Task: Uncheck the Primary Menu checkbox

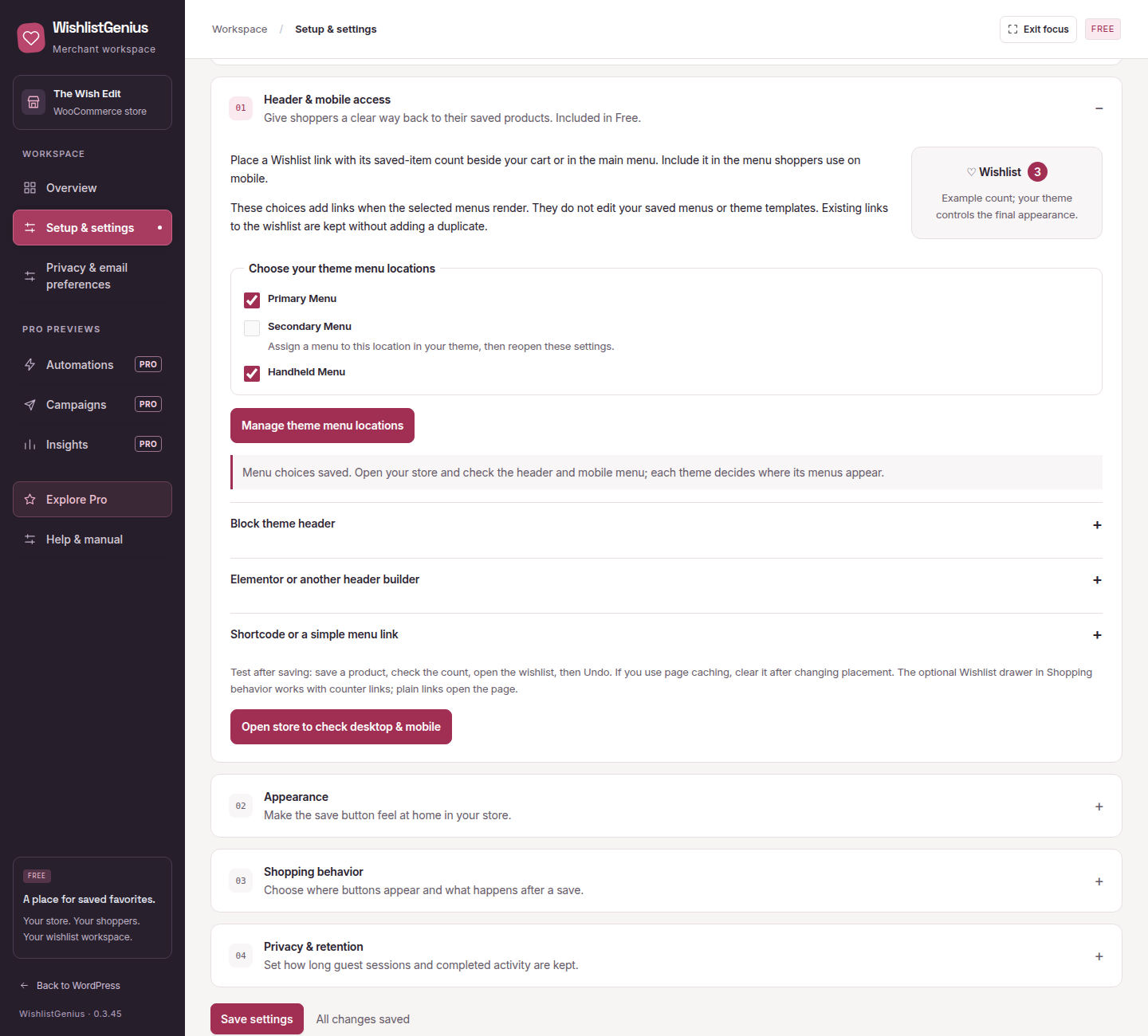Action: pyautogui.click(x=252, y=300)
